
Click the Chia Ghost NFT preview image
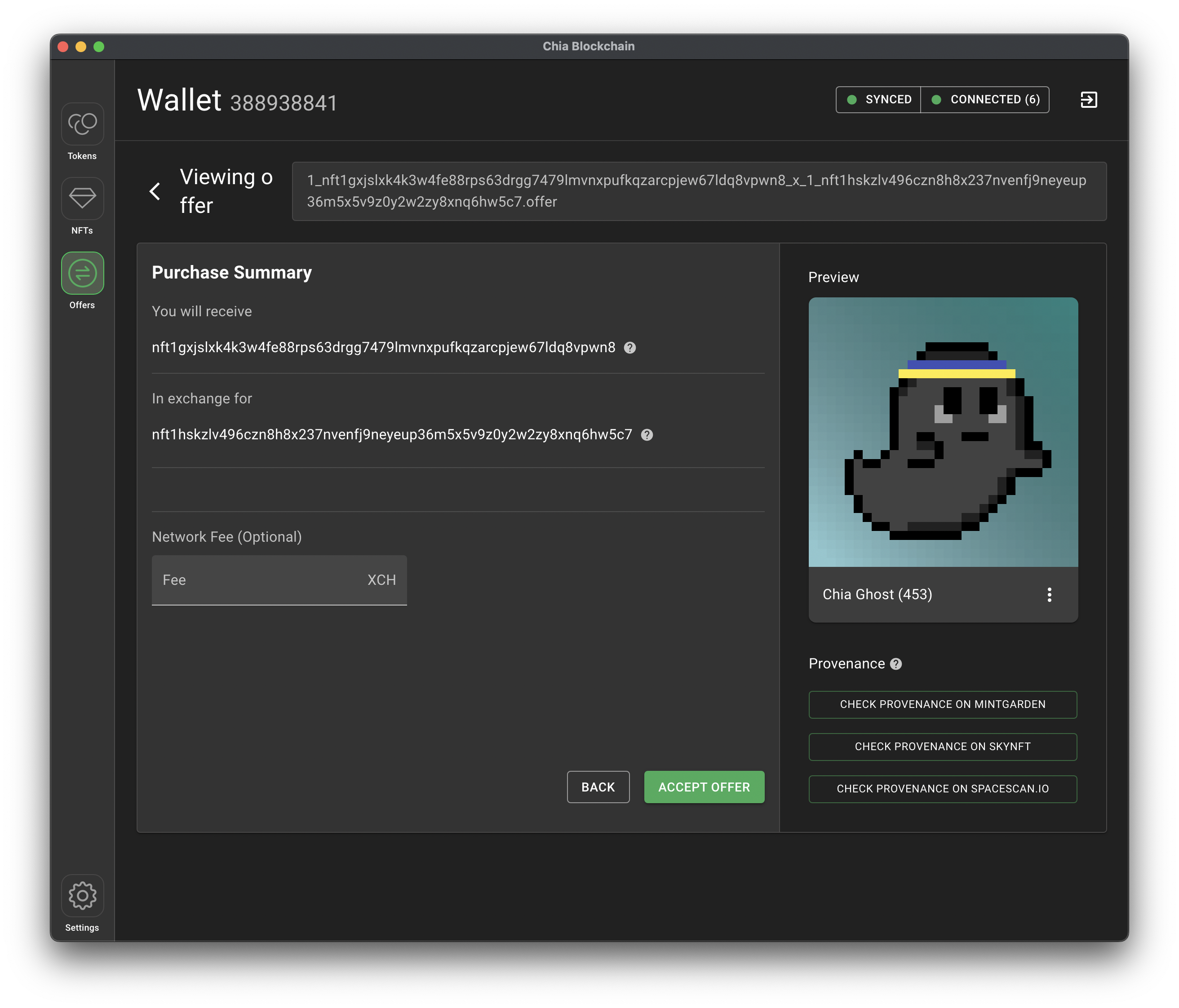click(943, 432)
